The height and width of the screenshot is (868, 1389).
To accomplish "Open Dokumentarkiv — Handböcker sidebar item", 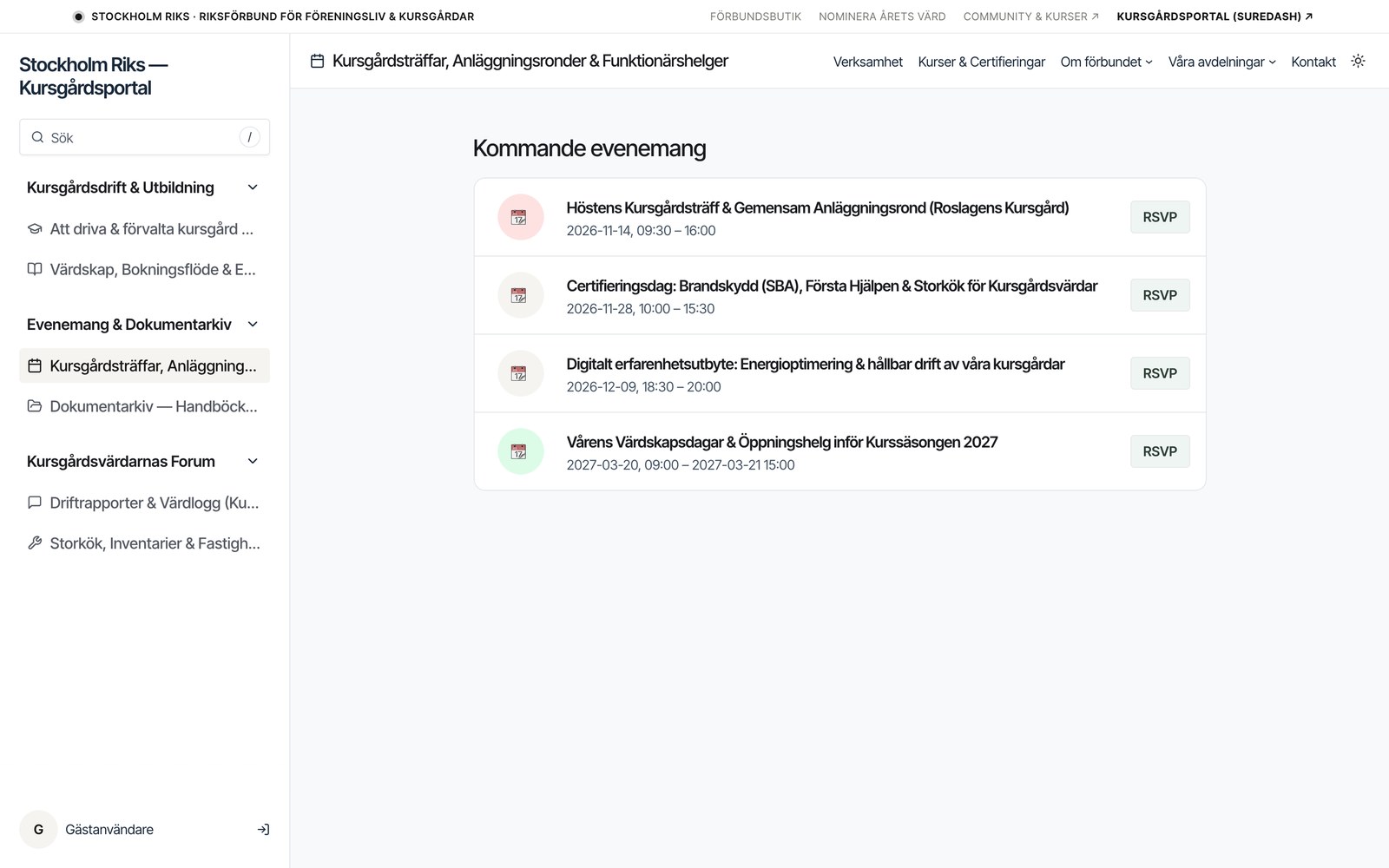I will 144,406.
